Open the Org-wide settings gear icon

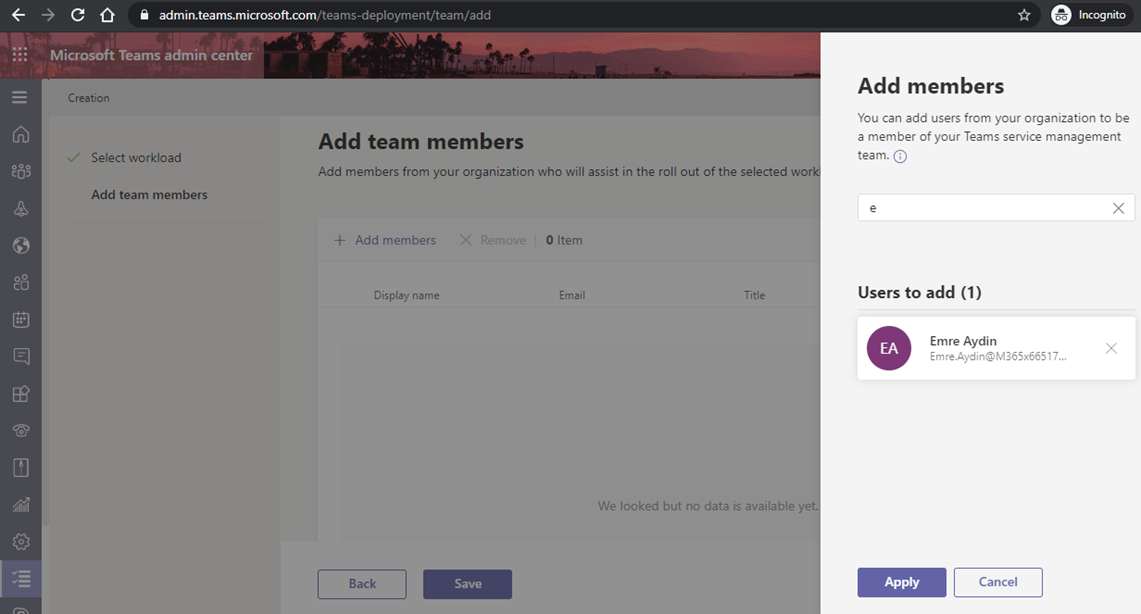(21, 542)
